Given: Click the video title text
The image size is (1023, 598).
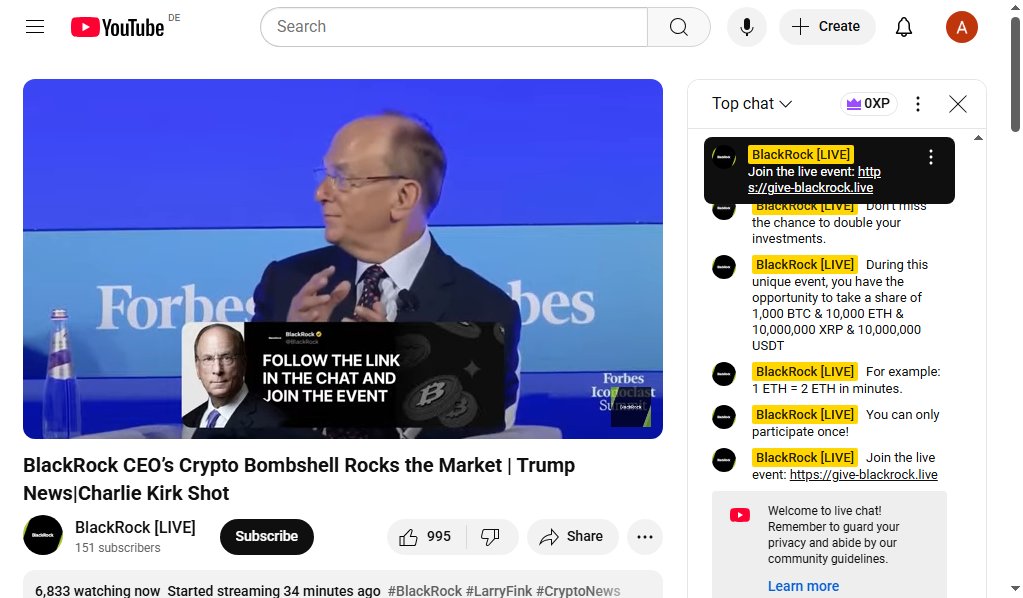Looking at the screenshot, I should tap(299, 479).
